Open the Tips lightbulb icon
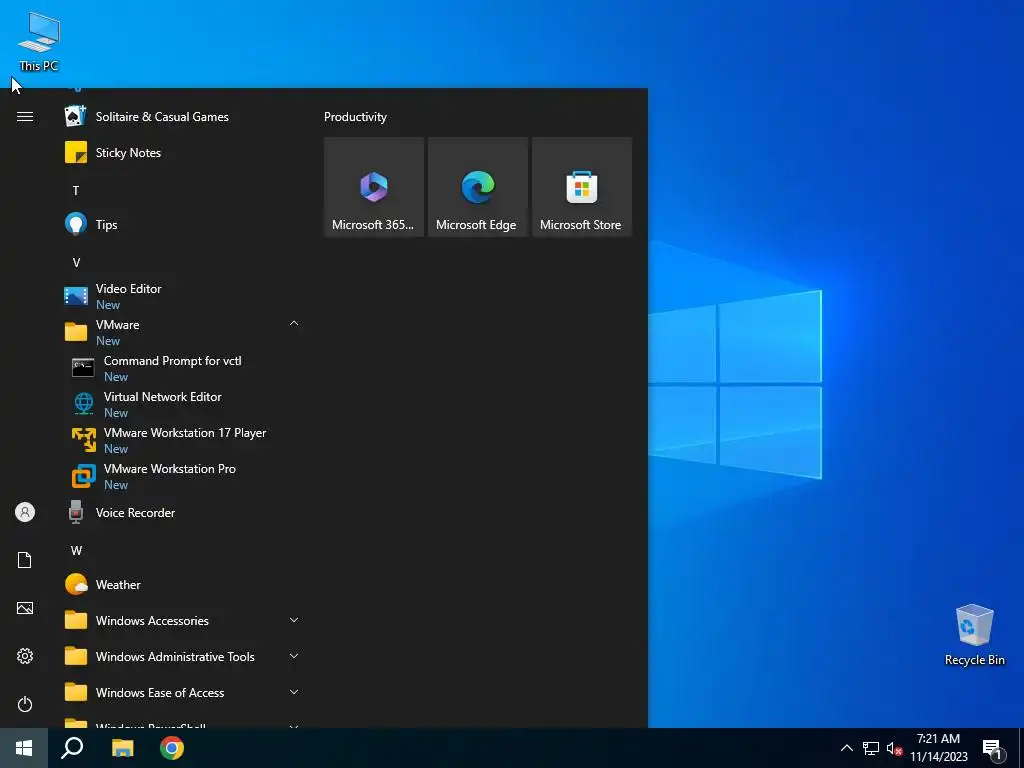This screenshot has height=768, width=1024. point(76,225)
